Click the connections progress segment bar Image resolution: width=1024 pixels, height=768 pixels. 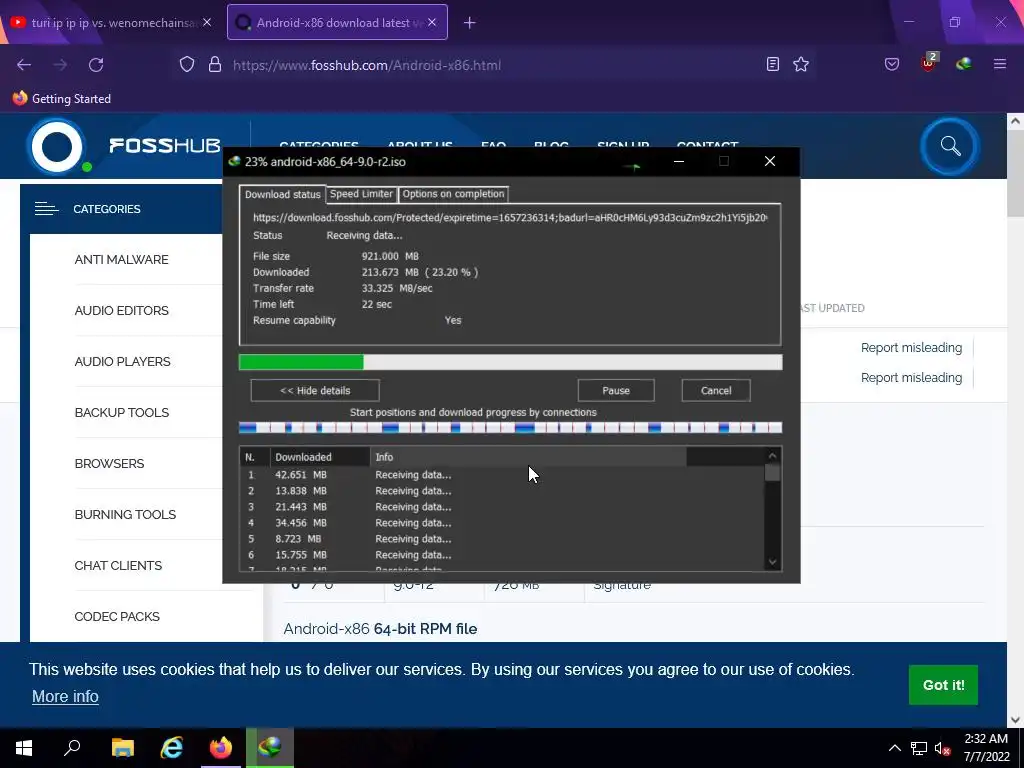point(511,428)
